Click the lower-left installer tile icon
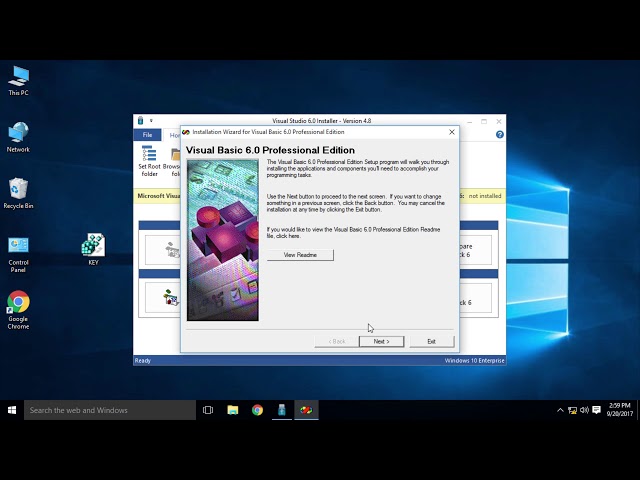Screen dimensions: 640x480 [x=171, y=298]
